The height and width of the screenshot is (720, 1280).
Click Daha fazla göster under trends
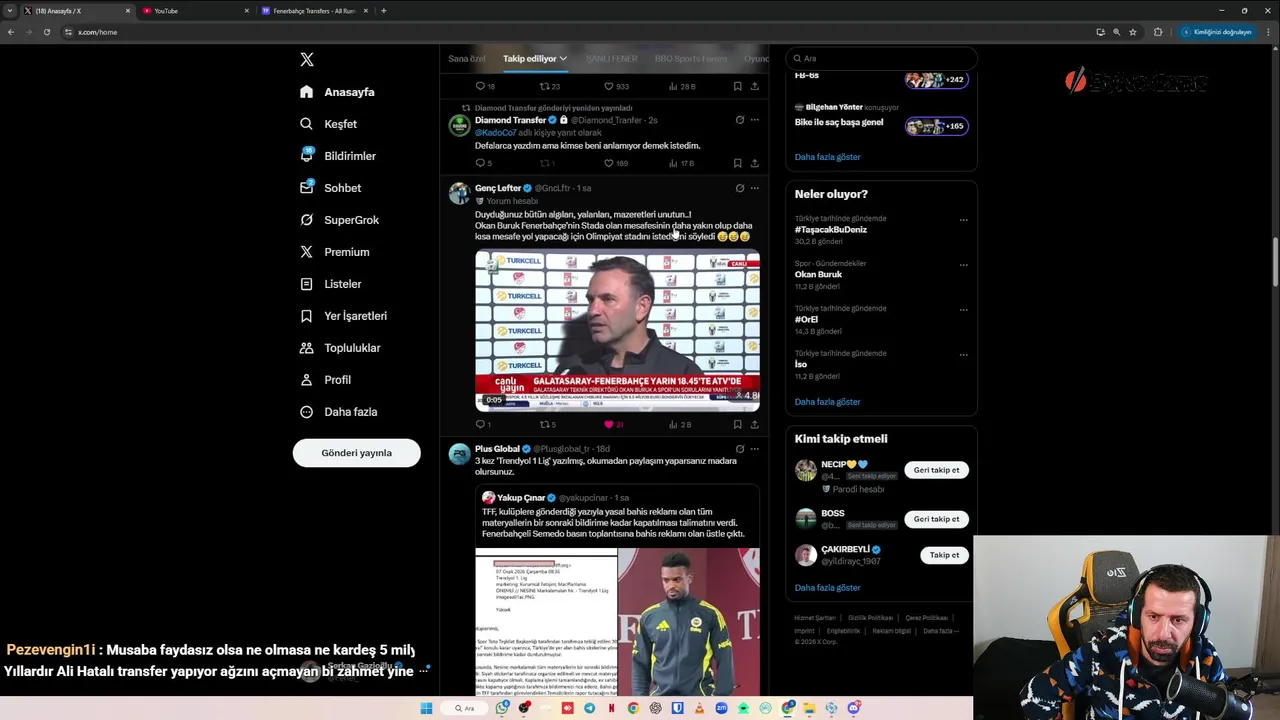coord(827,402)
